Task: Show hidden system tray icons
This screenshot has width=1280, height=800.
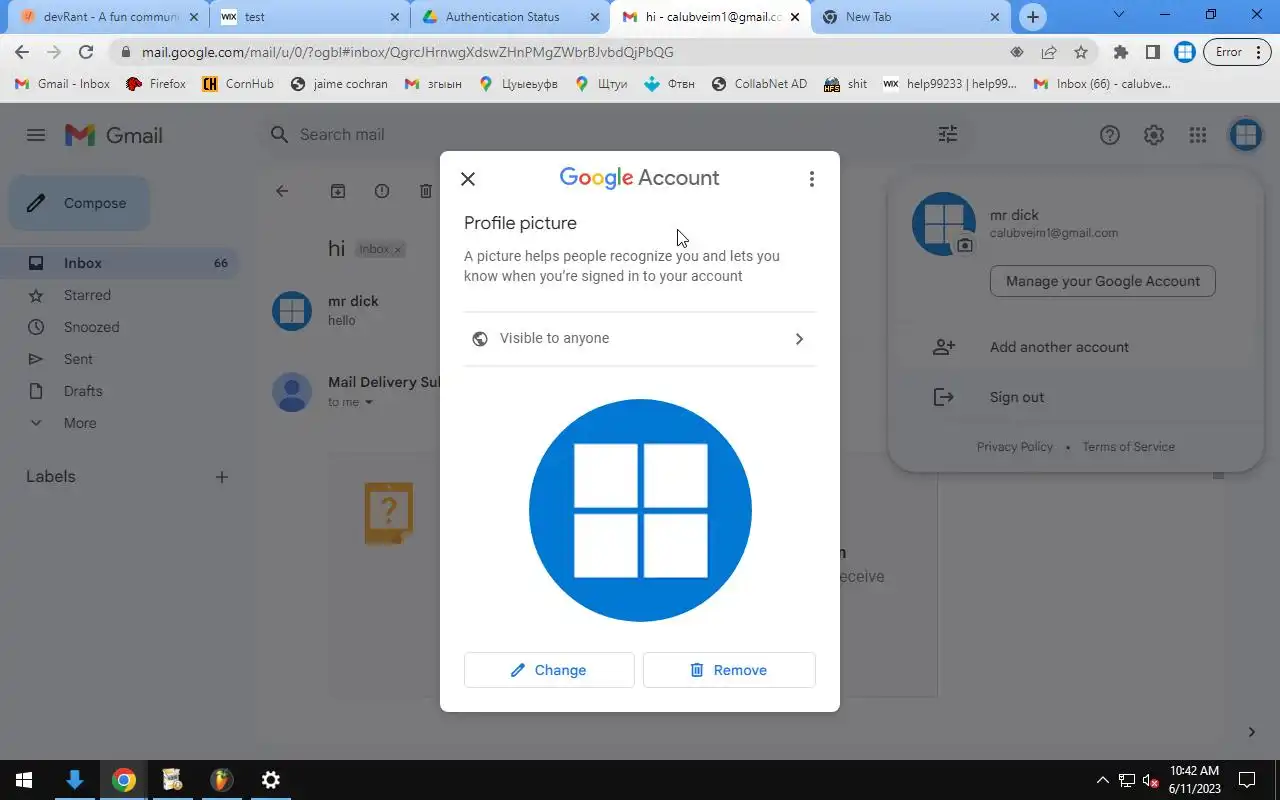Action: (x=1103, y=780)
